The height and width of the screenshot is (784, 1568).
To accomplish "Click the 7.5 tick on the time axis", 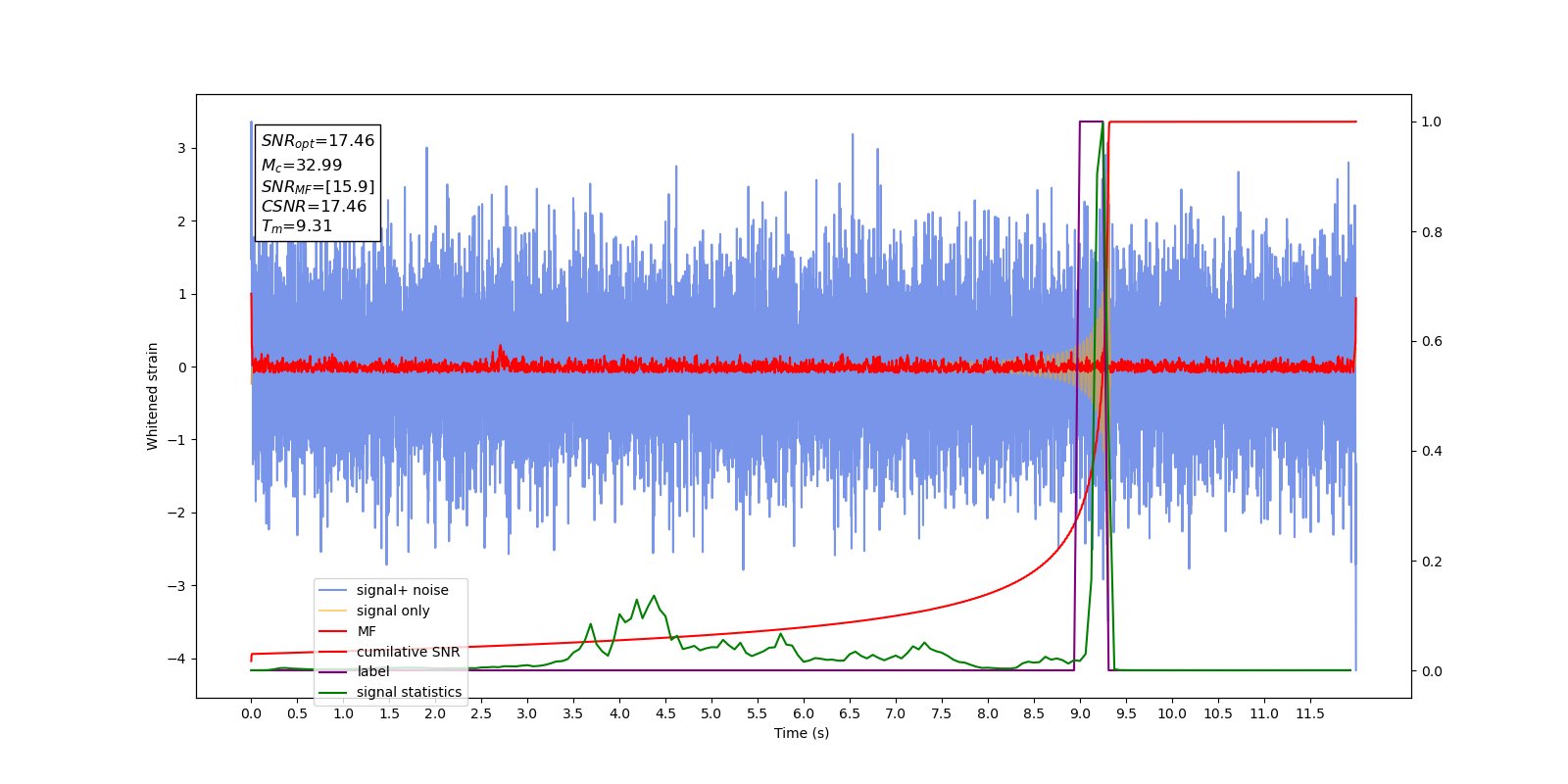I will click(x=942, y=713).
